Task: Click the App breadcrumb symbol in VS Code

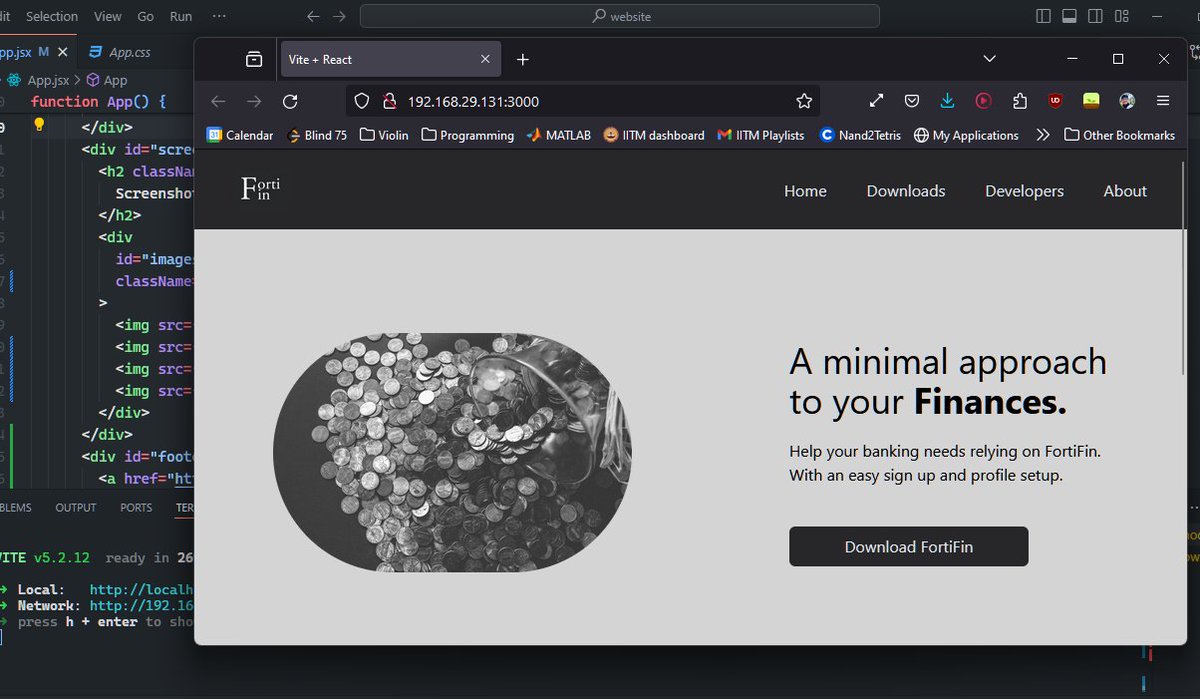Action: click(x=108, y=80)
